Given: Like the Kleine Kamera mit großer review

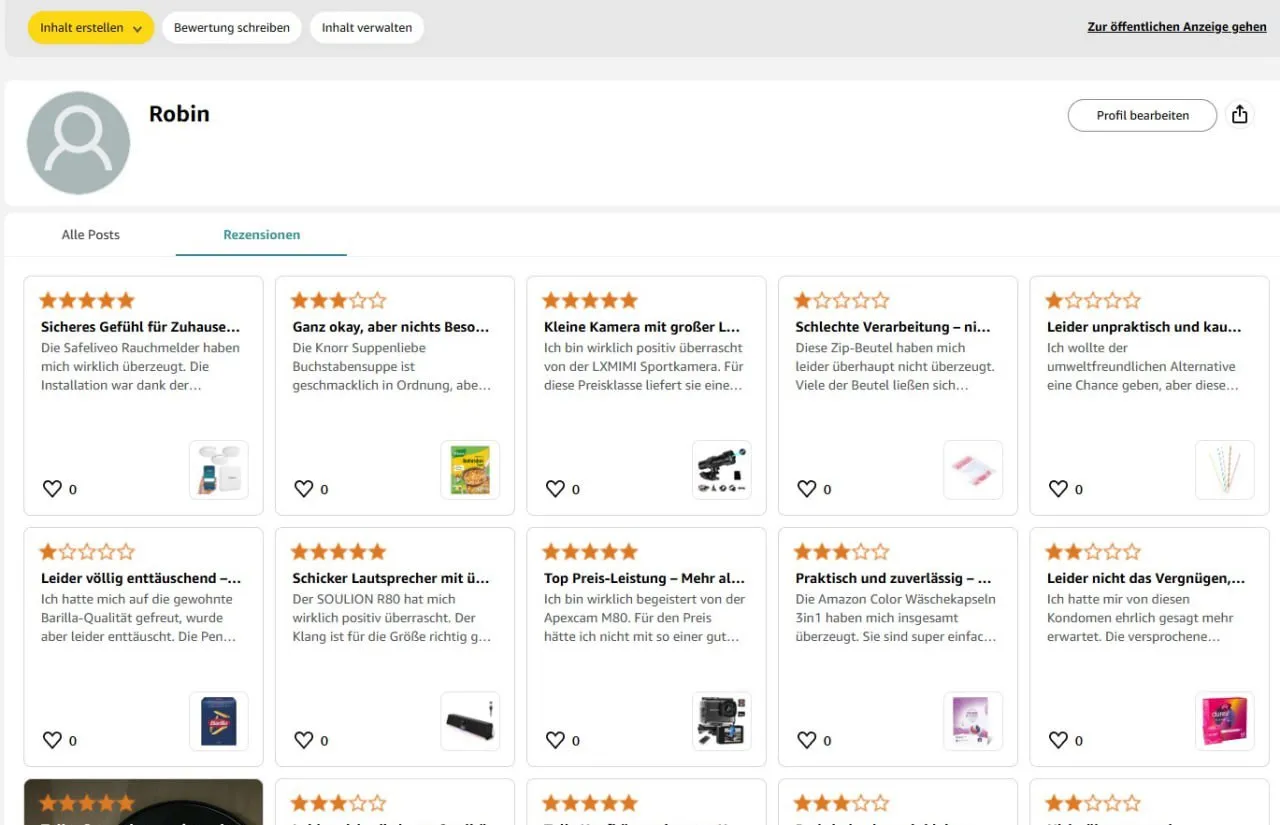Looking at the screenshot, I should click(x=555, y=488).
